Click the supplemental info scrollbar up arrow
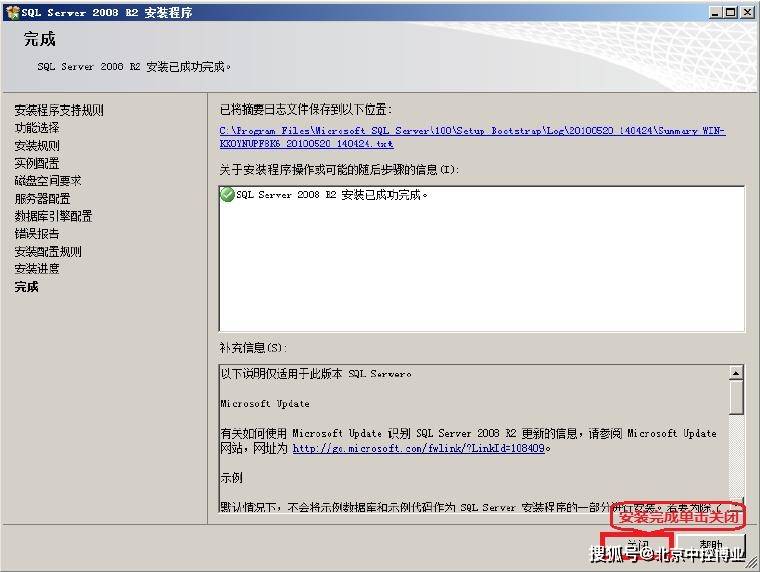The height and width of the screenshot is (572, 760). [736, 373]
